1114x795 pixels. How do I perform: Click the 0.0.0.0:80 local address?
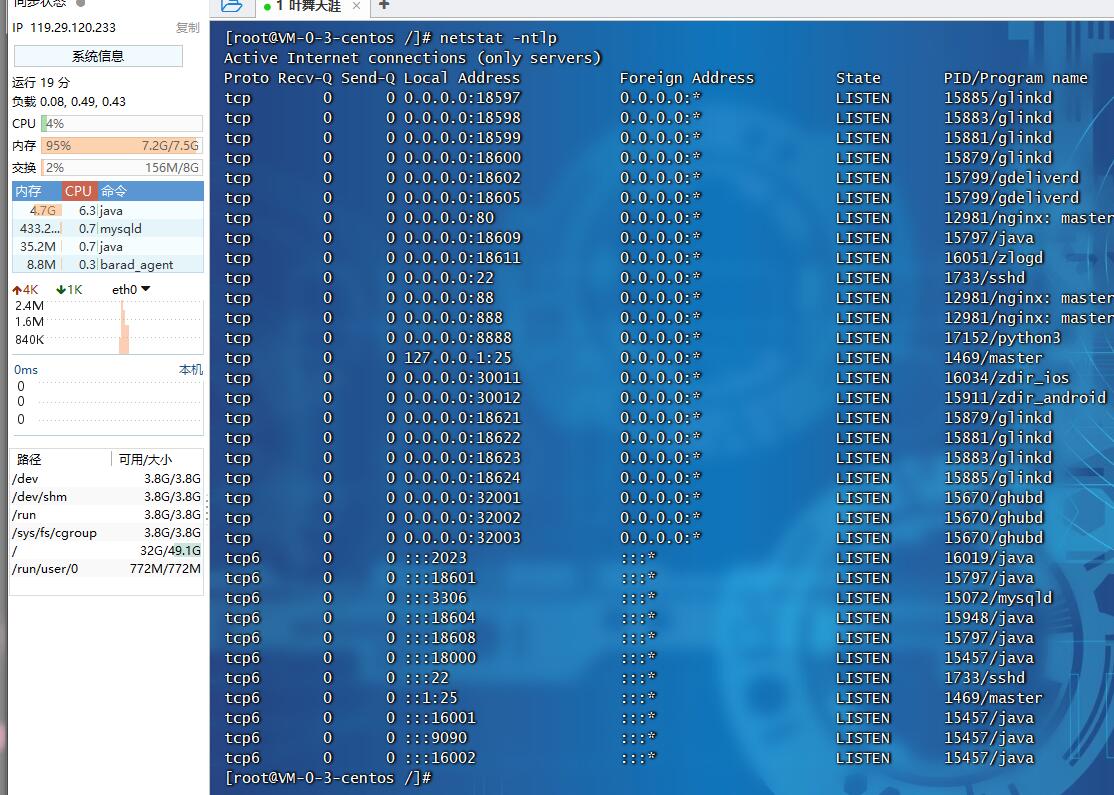tap(449, 217)
